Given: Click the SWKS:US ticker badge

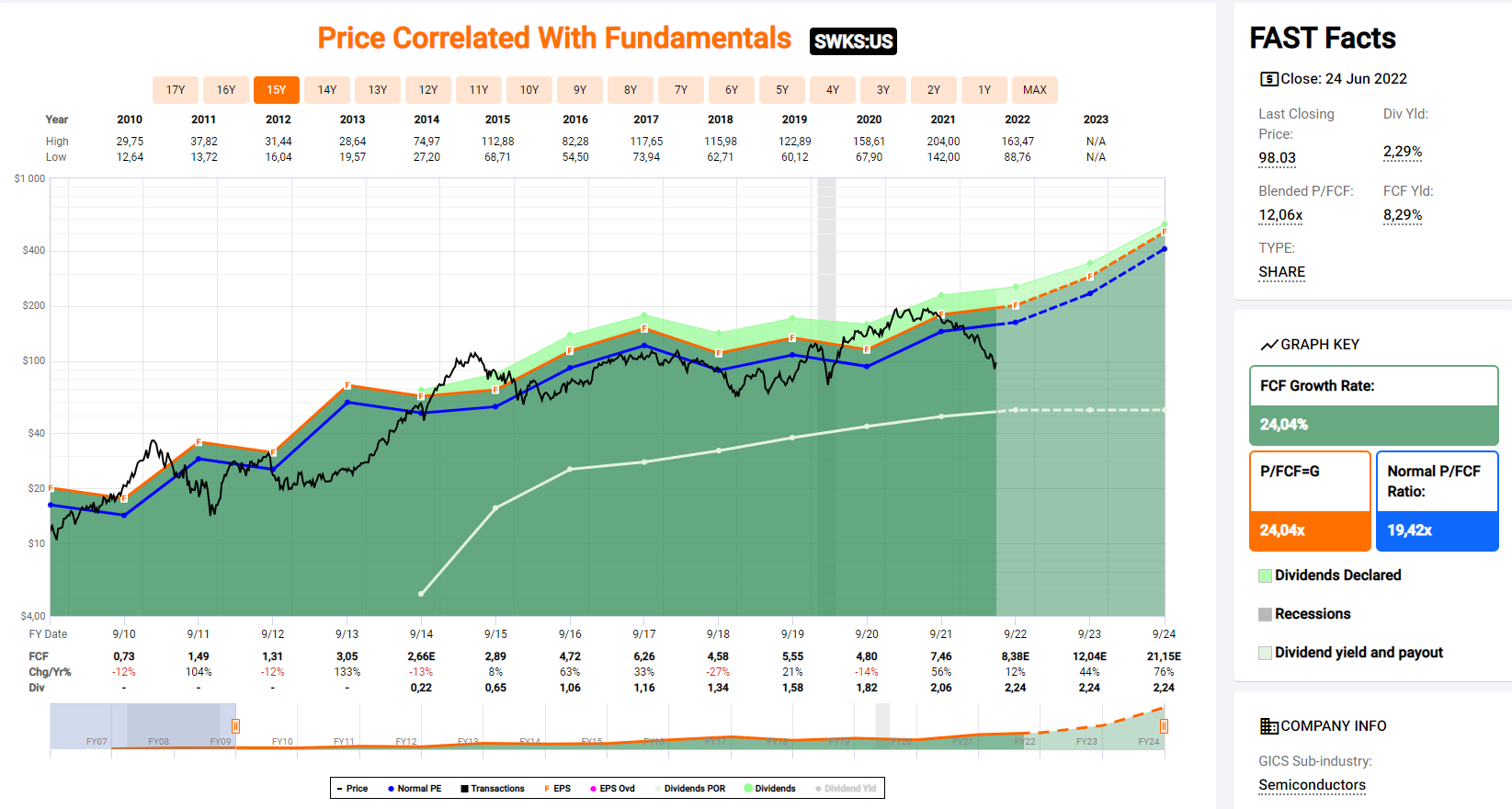Looking at the screenshot, I should point(853,41).
